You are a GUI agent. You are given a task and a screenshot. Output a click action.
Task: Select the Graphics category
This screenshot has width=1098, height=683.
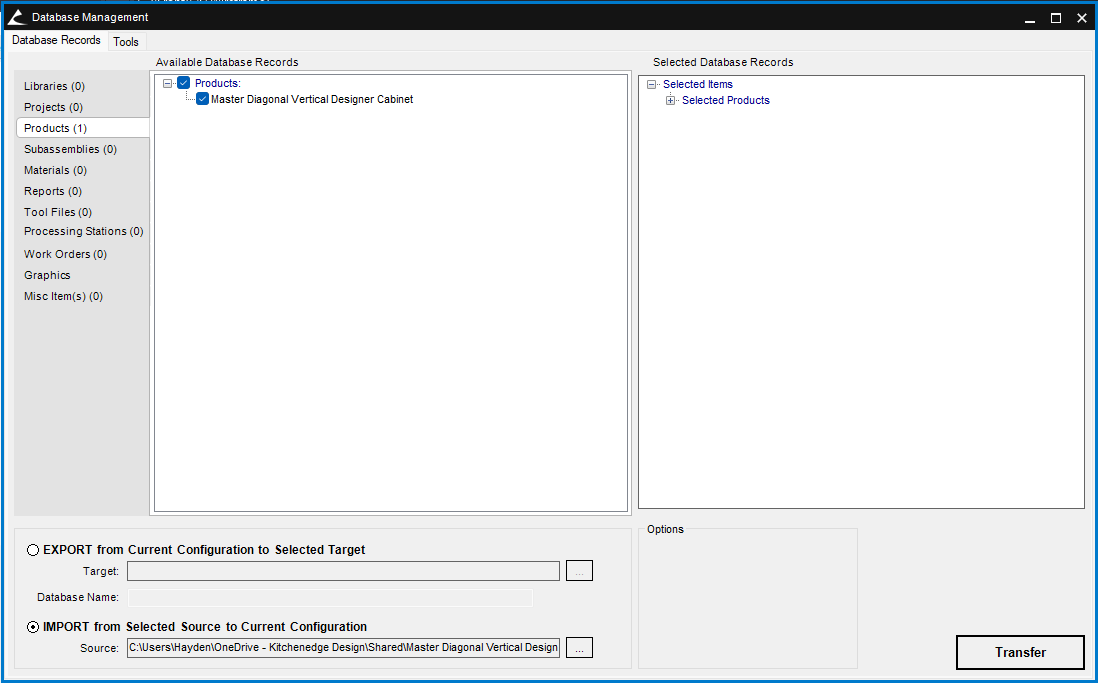pos(47,275)
